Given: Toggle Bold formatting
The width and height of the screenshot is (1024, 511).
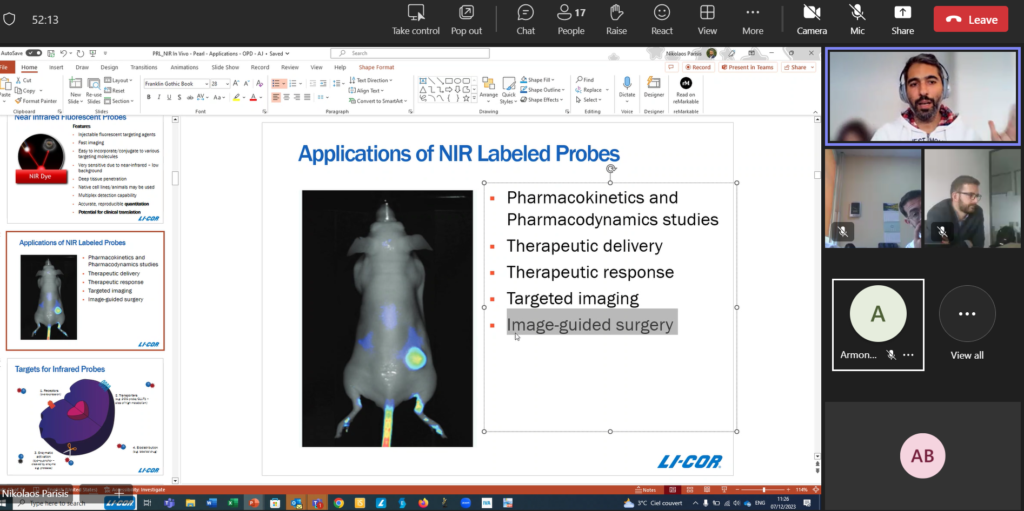Looking at the screenshot, I should coord(148,97).
